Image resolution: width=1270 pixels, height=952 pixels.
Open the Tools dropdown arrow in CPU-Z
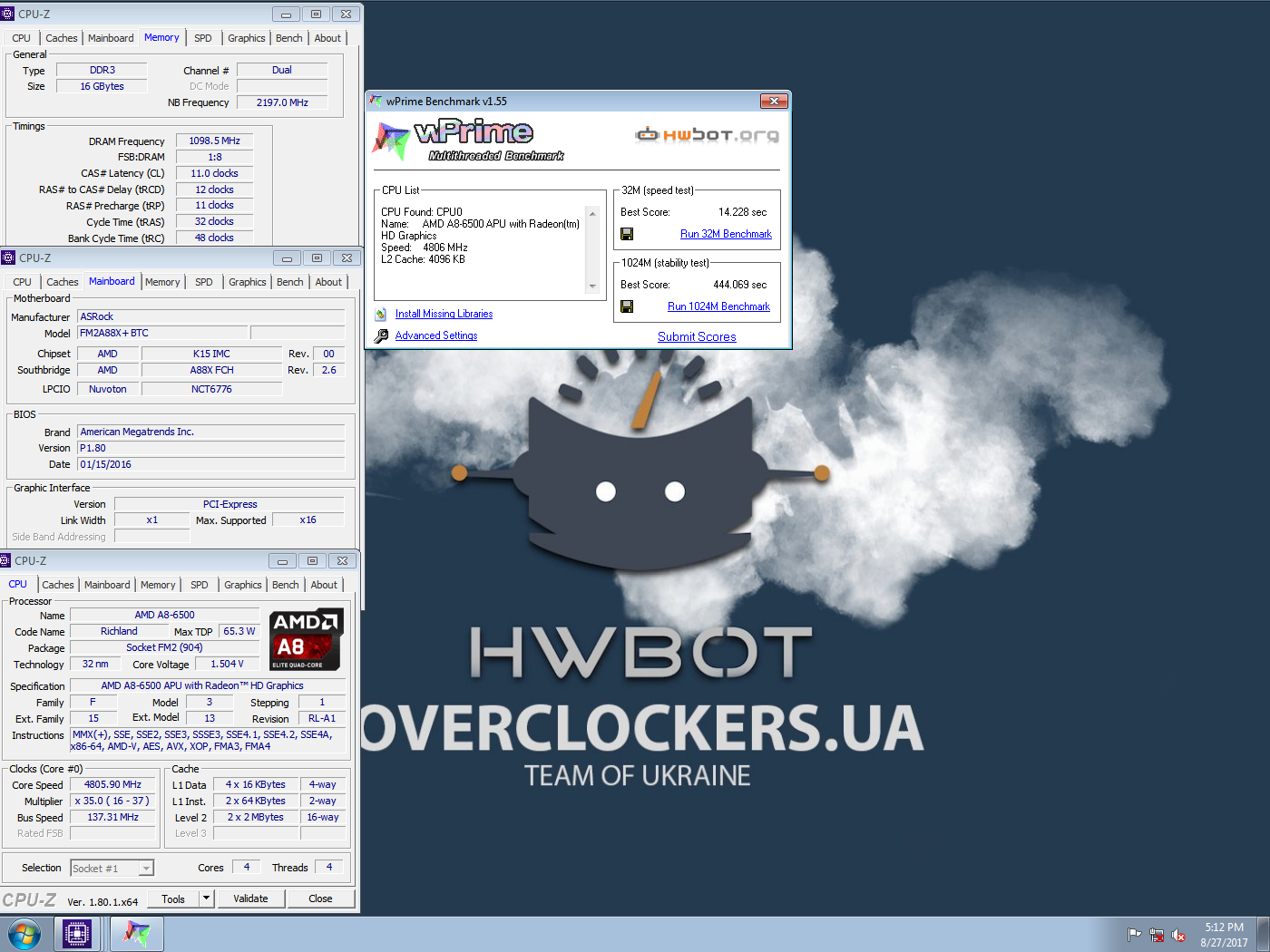click(x=207, y=899)
